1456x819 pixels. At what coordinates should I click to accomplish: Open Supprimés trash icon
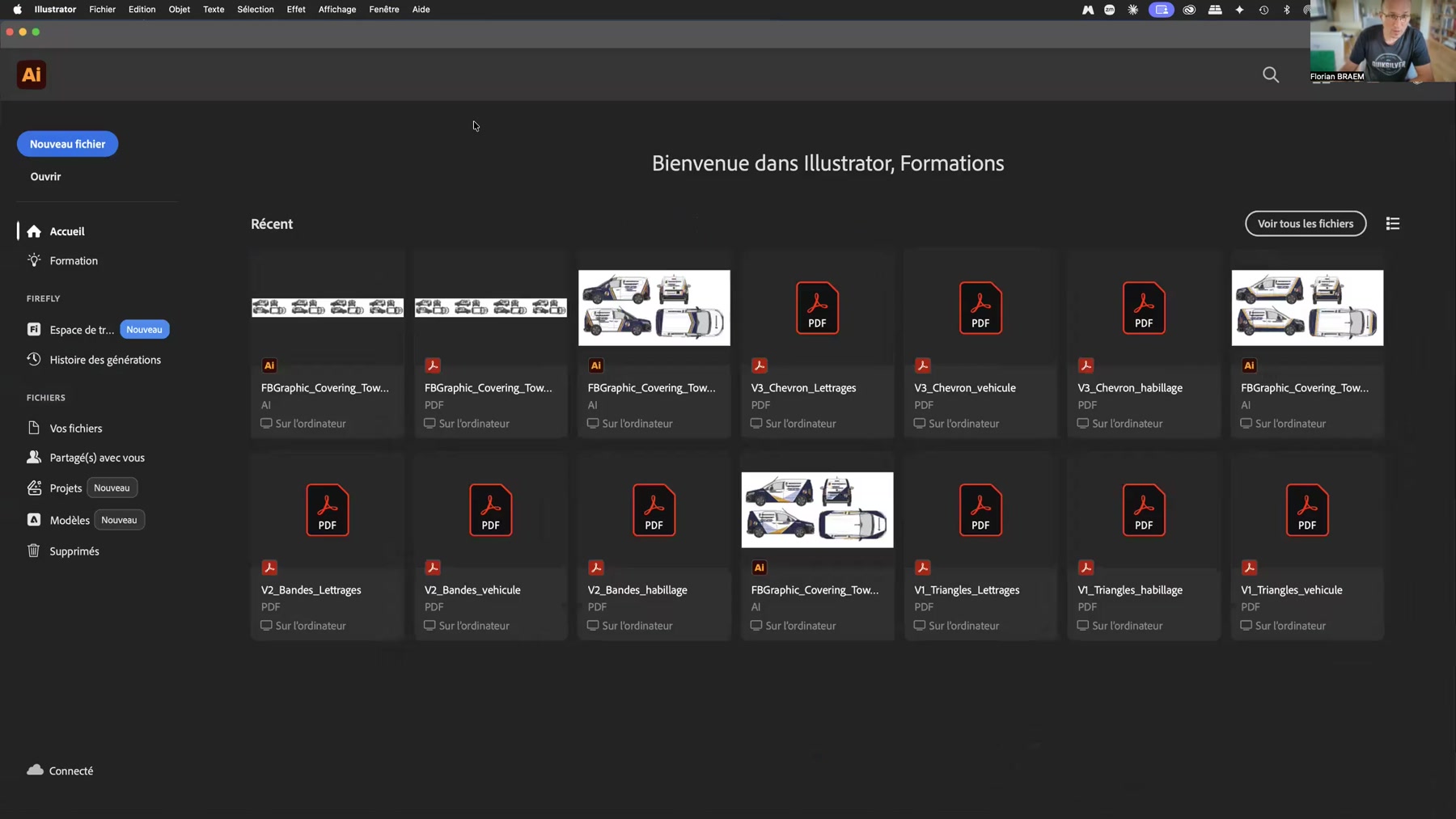pos(34,551)
